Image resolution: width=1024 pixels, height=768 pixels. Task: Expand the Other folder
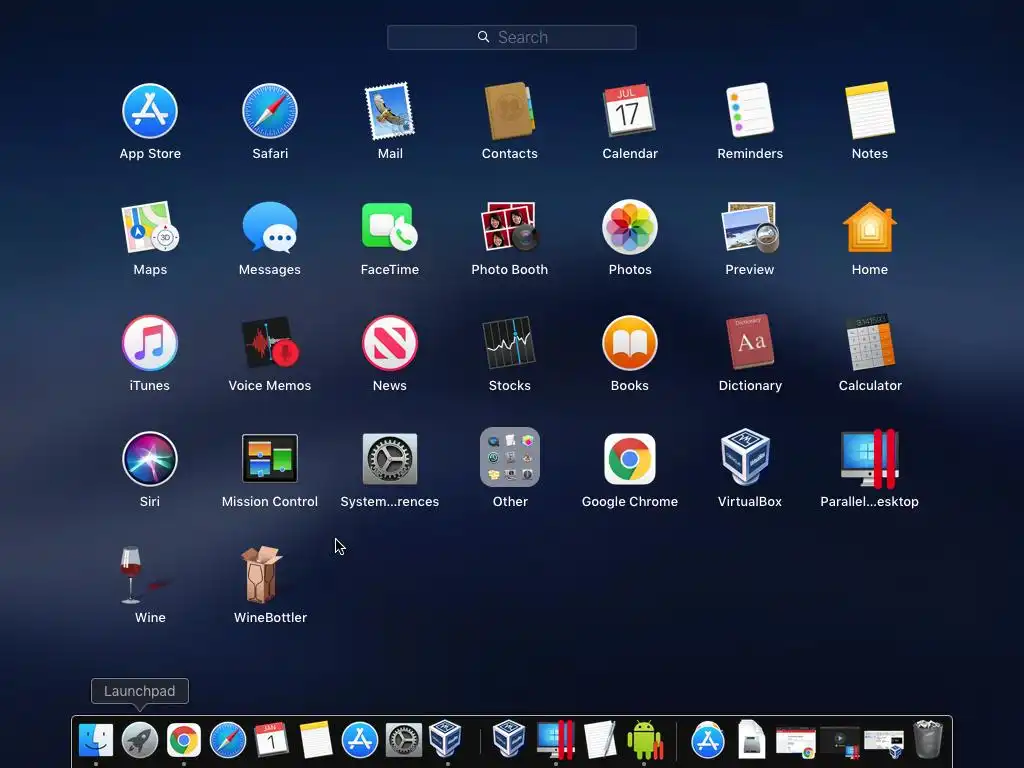[x=509, y=457]
